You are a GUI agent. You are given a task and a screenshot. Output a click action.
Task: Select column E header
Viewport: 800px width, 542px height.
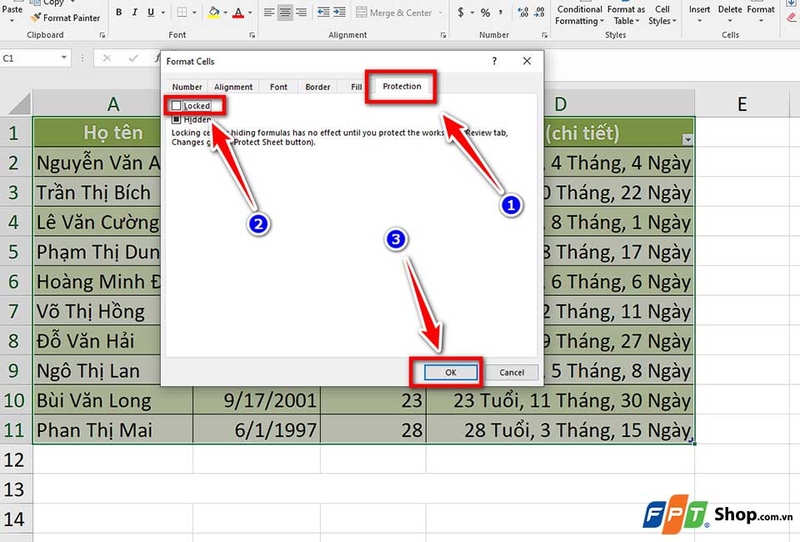coord(742,104)
